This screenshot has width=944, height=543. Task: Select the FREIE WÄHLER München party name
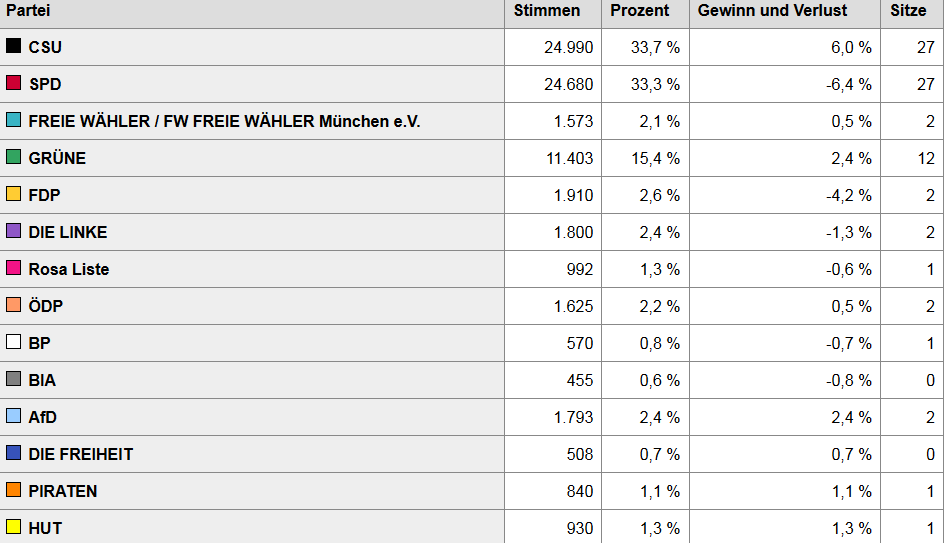coord(224,121)
